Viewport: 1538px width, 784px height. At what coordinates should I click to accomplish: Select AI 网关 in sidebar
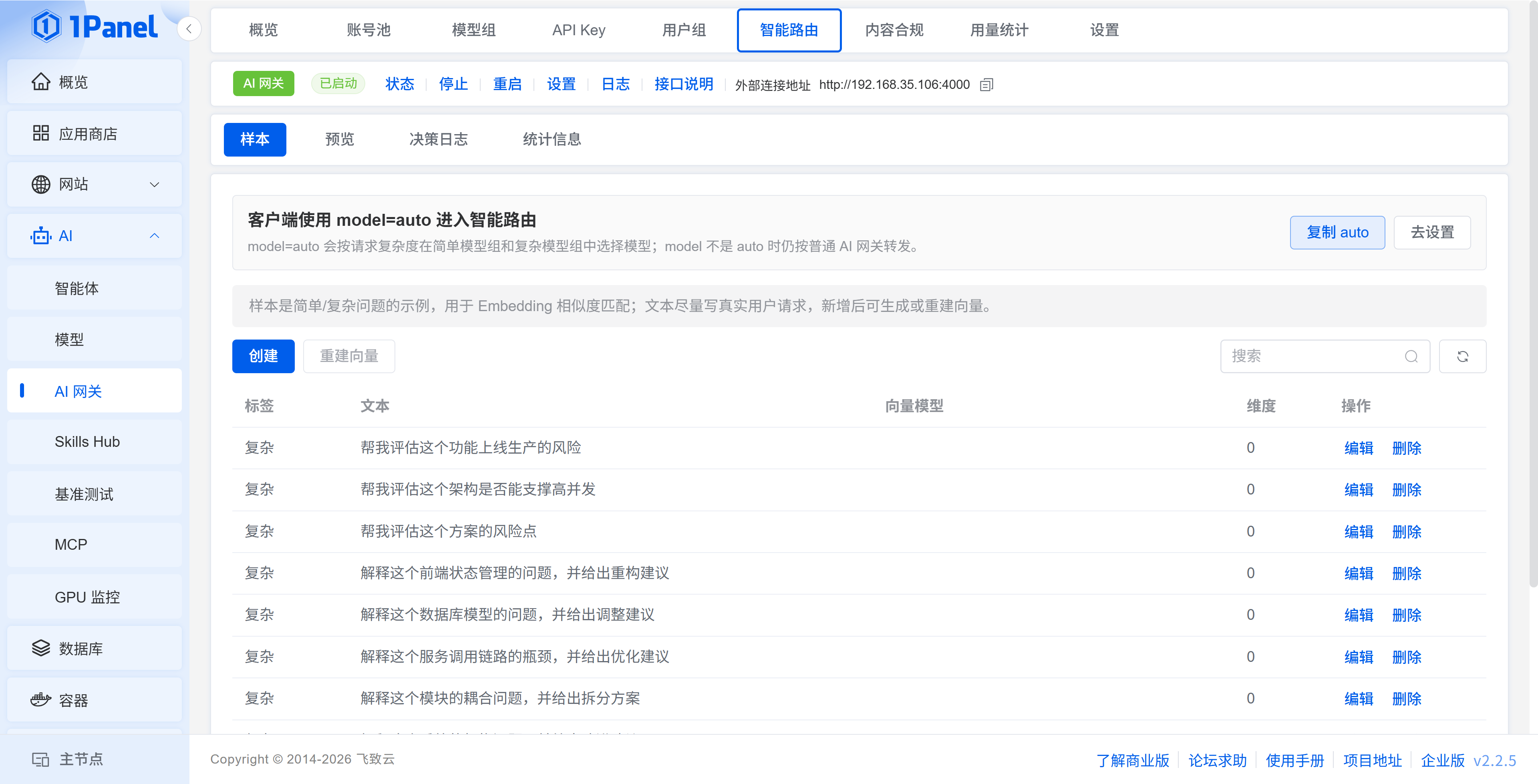[x=95, y=390]
